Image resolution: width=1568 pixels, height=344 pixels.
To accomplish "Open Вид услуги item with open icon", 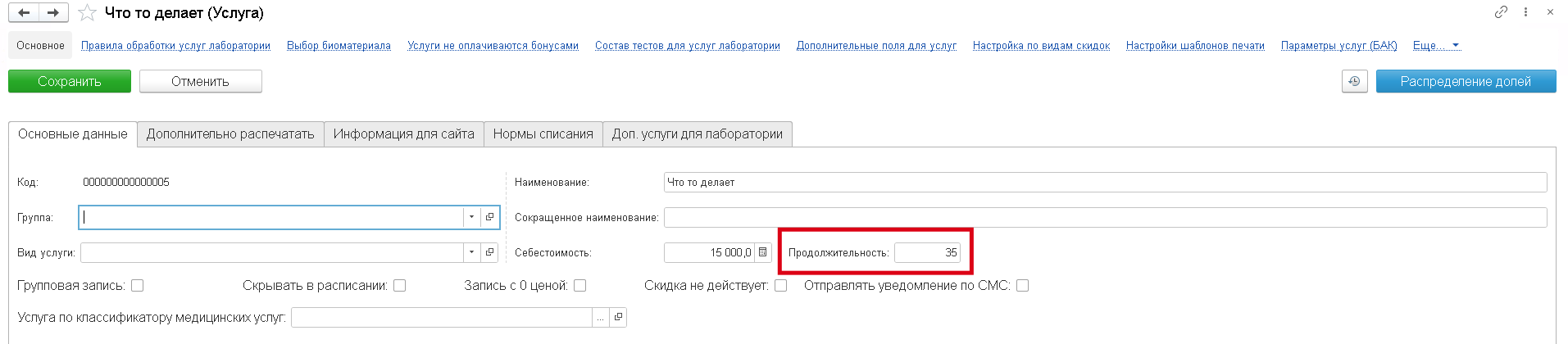I will (489, 252).
